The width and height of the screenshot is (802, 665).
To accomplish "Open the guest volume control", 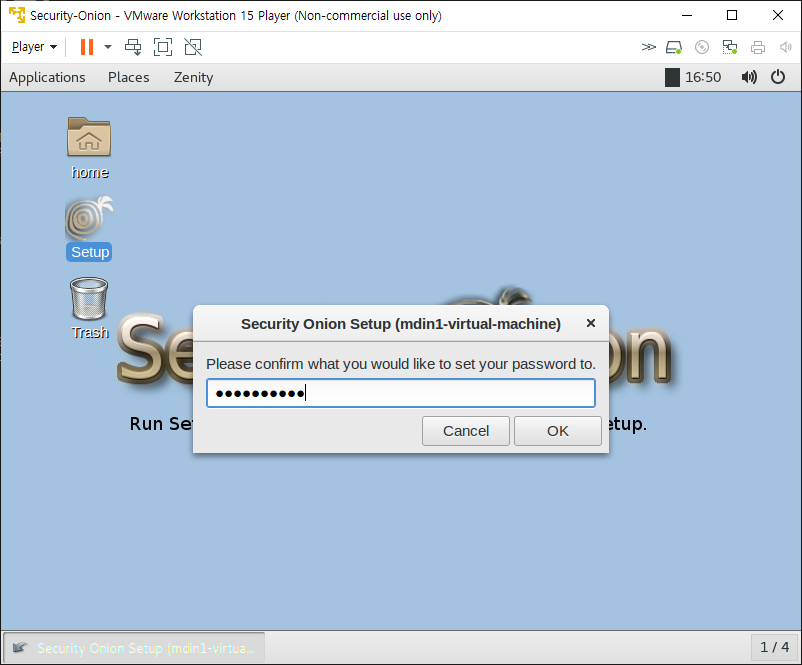I will pyautogui.click(x=749, y=77).
